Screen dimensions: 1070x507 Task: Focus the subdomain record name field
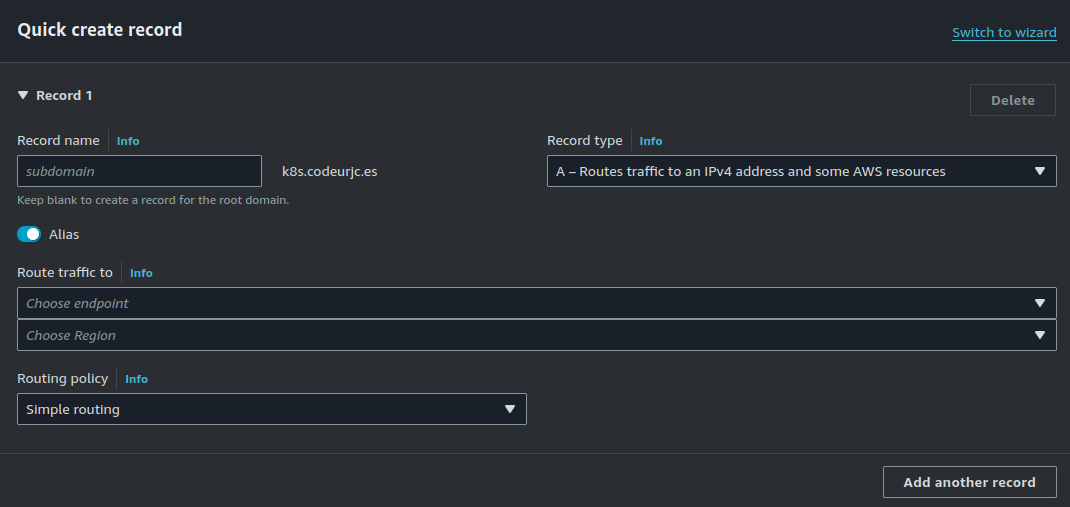tap(139, 171)
